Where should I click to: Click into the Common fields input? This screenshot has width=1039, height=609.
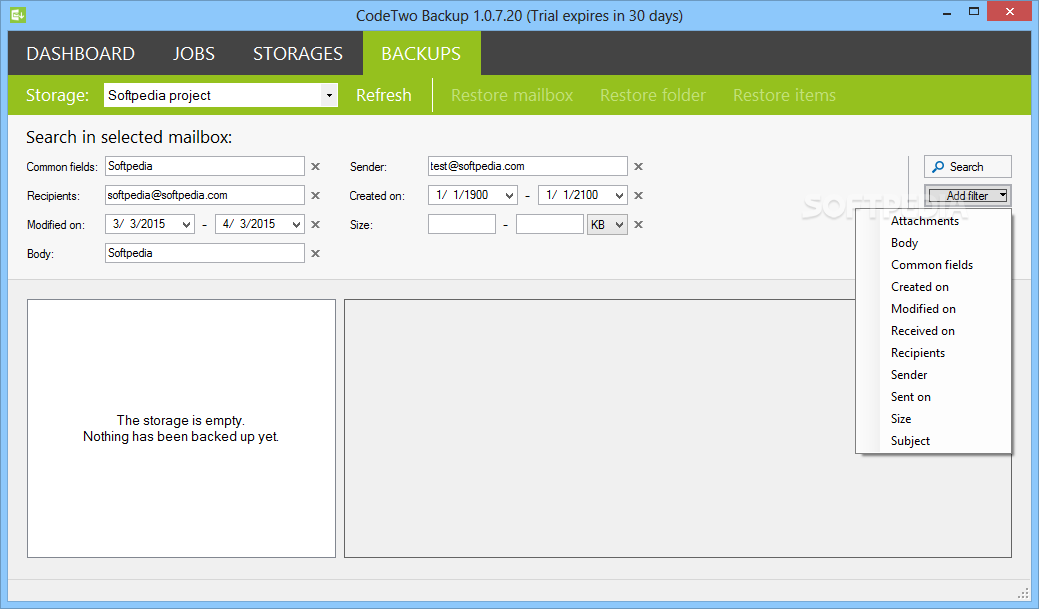click(205, 166)
